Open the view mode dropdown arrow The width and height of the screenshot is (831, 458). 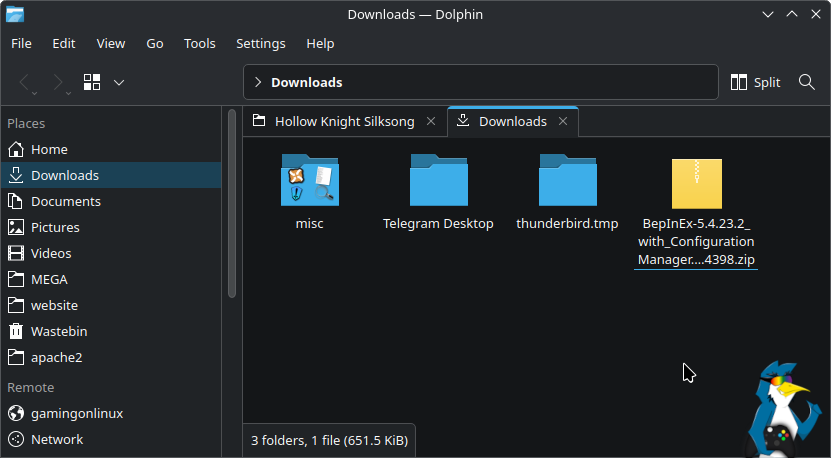118,82
